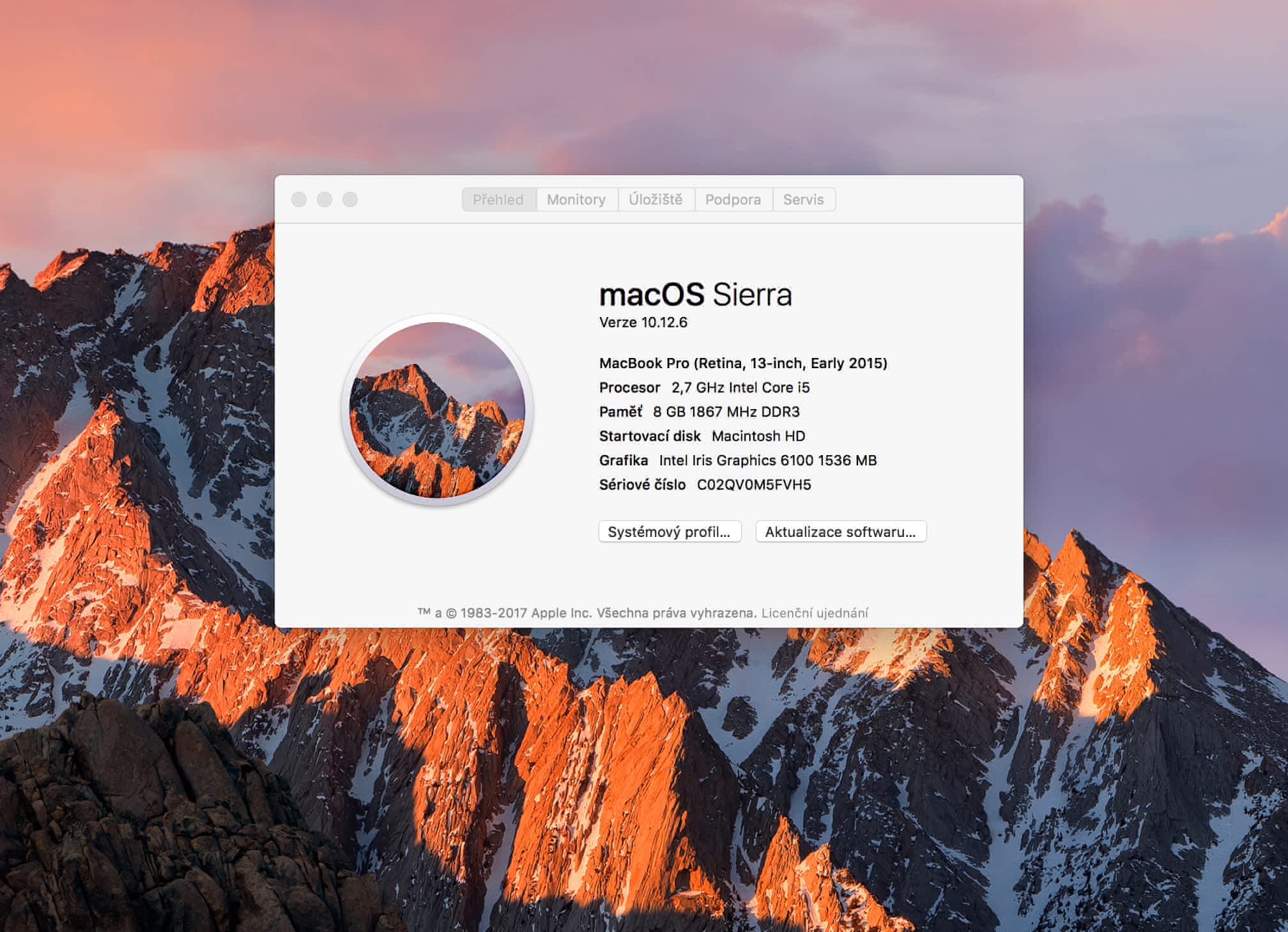Open the Úložiště tab

(655, 199)
